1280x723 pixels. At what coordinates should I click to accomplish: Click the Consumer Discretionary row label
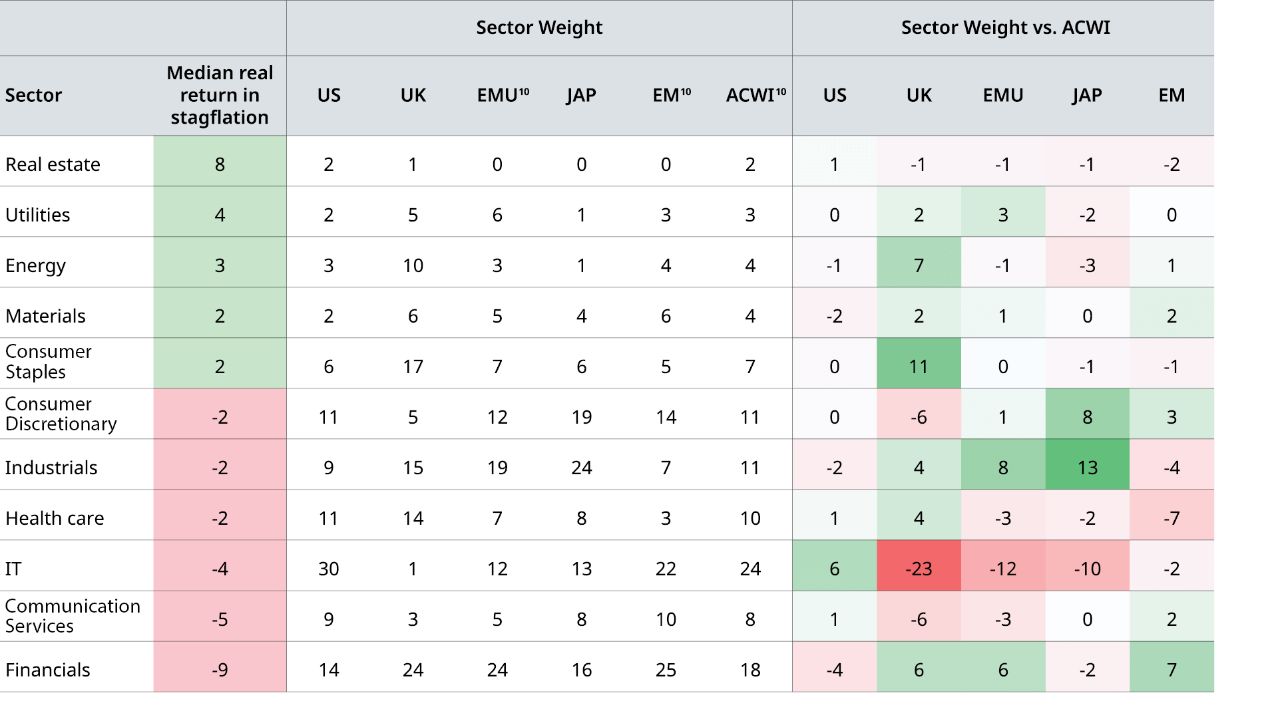coord(61,414)
